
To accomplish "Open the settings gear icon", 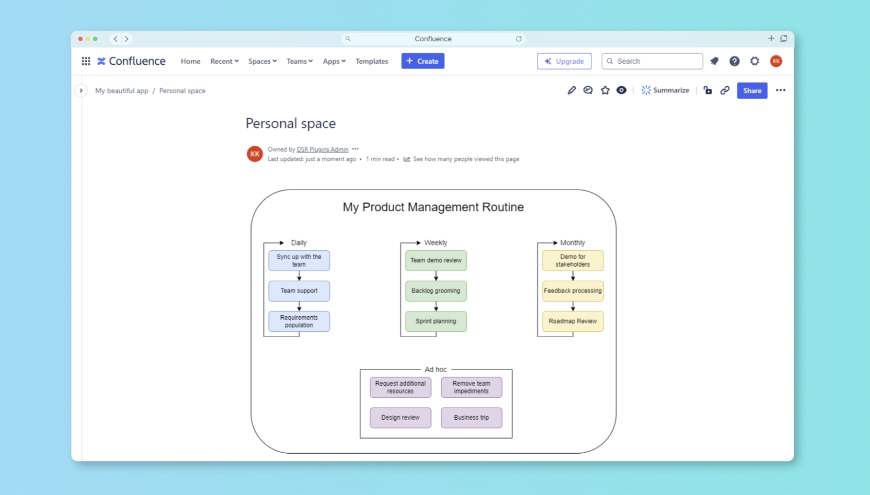I will 755,61.
